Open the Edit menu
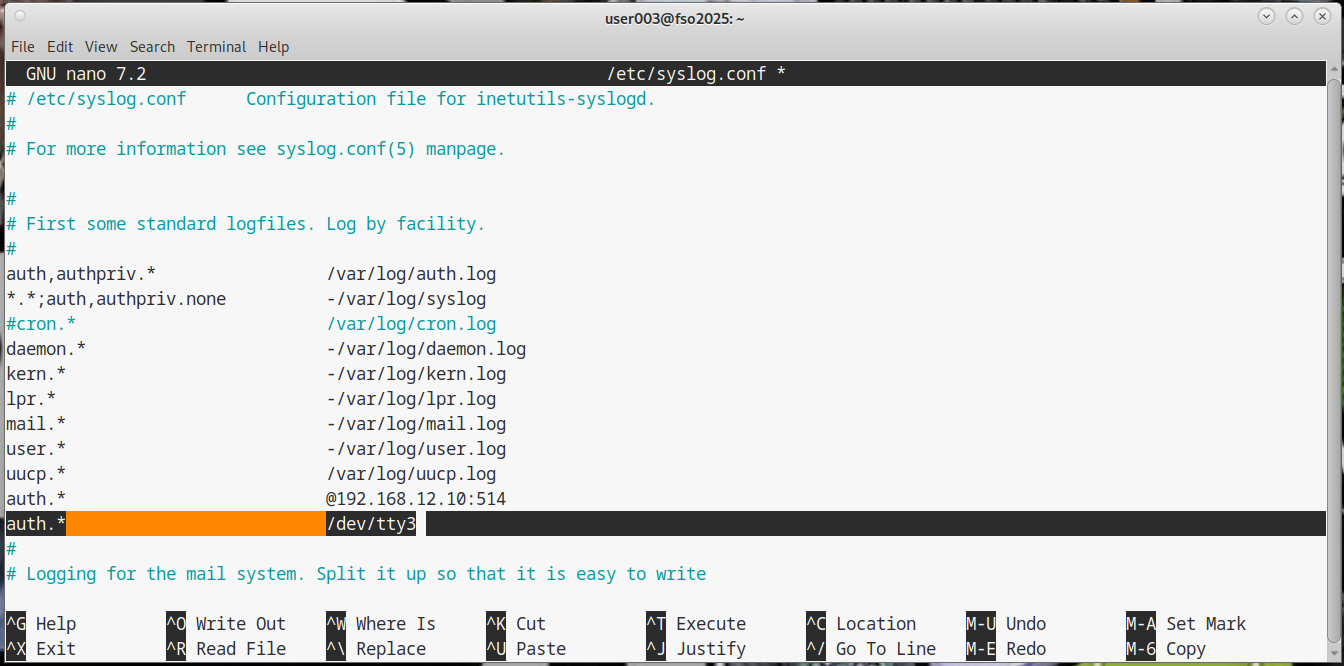 click(x=60, y=47)
